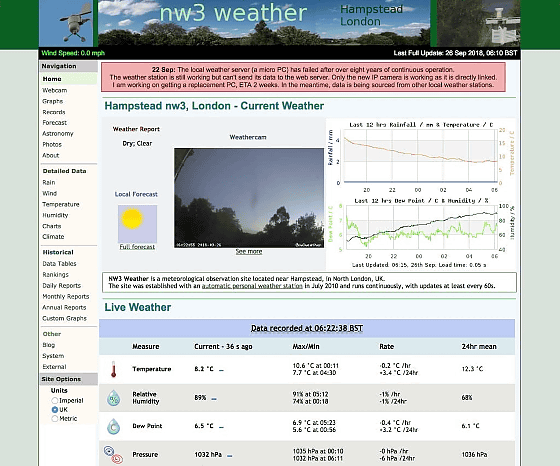Click the temperature trend dash indicator

point(221,370)
